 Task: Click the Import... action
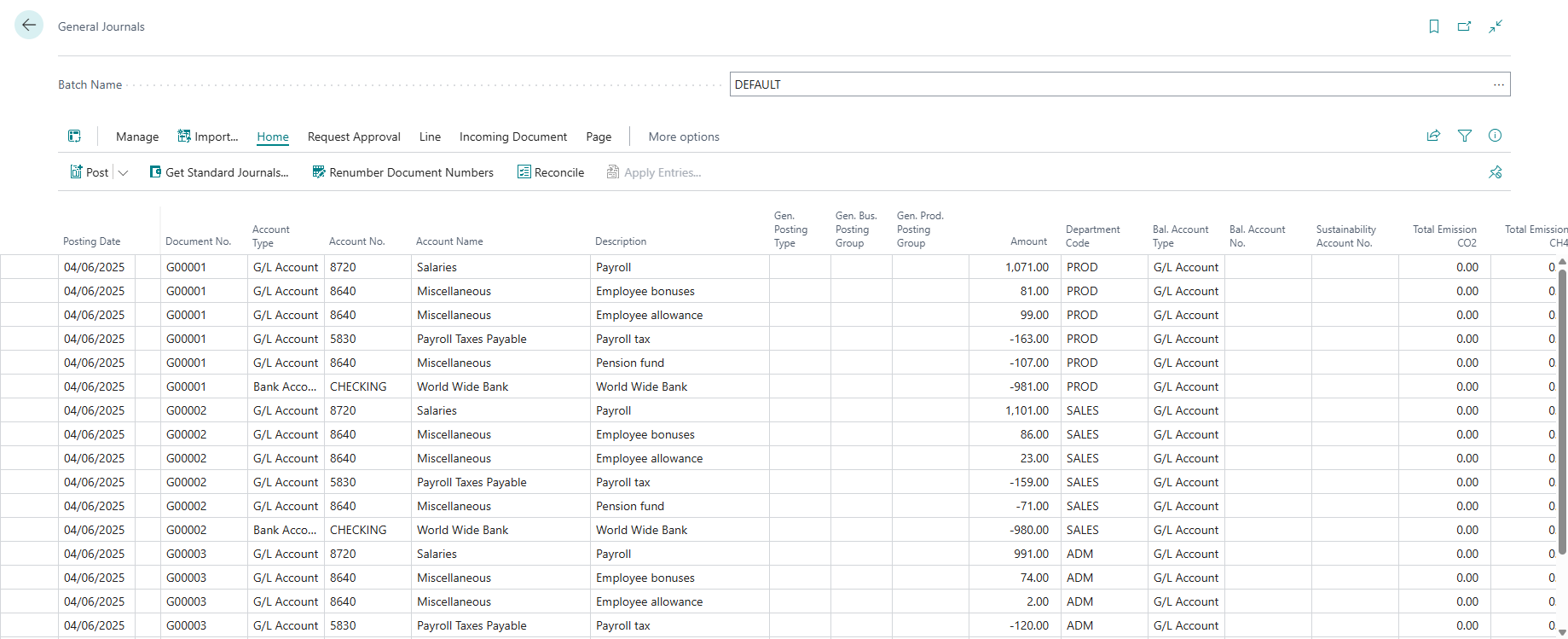click(x=207, y=137)
